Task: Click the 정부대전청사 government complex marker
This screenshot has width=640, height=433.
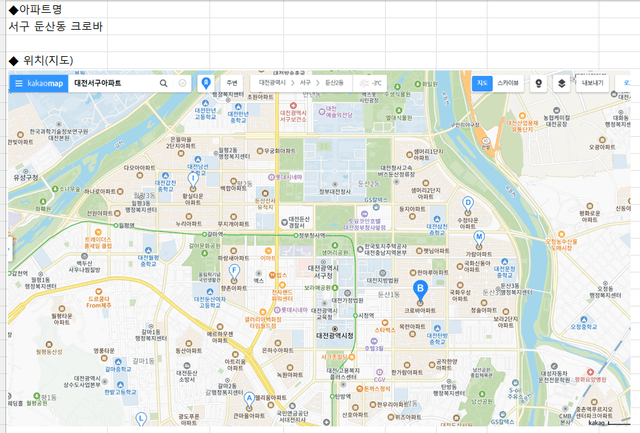Action: 335,184
